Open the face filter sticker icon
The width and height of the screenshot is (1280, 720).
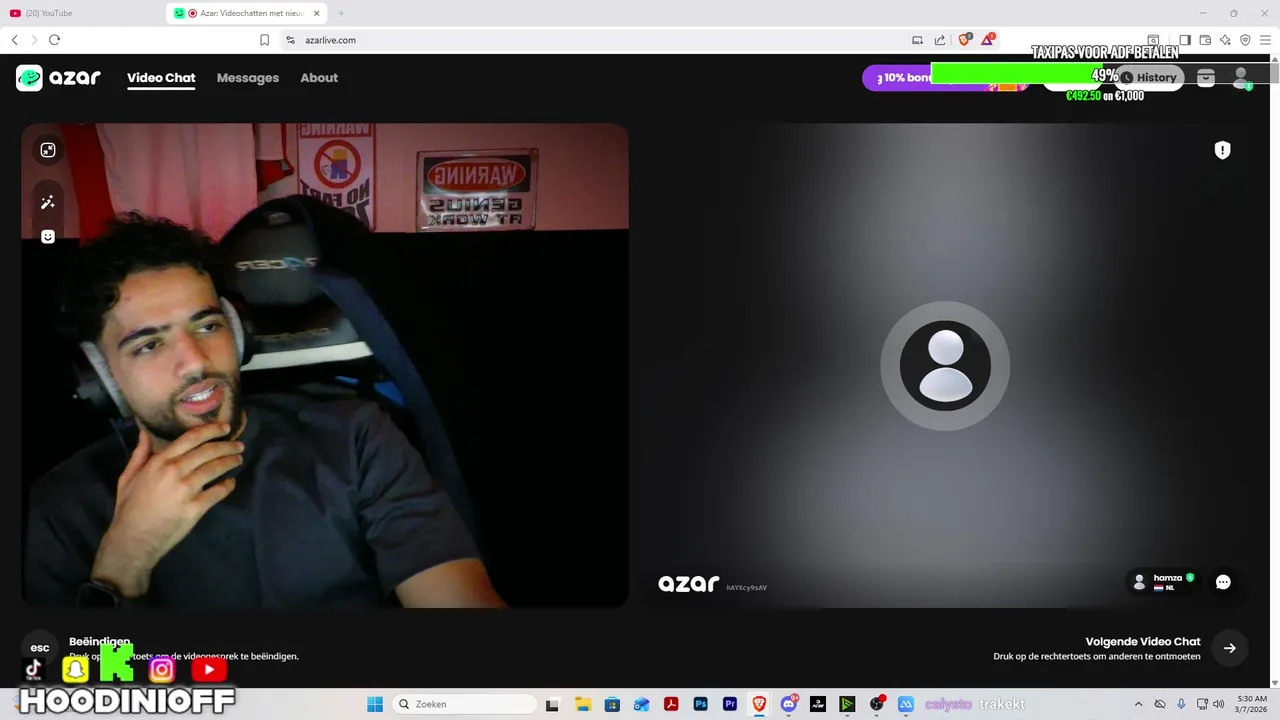point(48,237)
